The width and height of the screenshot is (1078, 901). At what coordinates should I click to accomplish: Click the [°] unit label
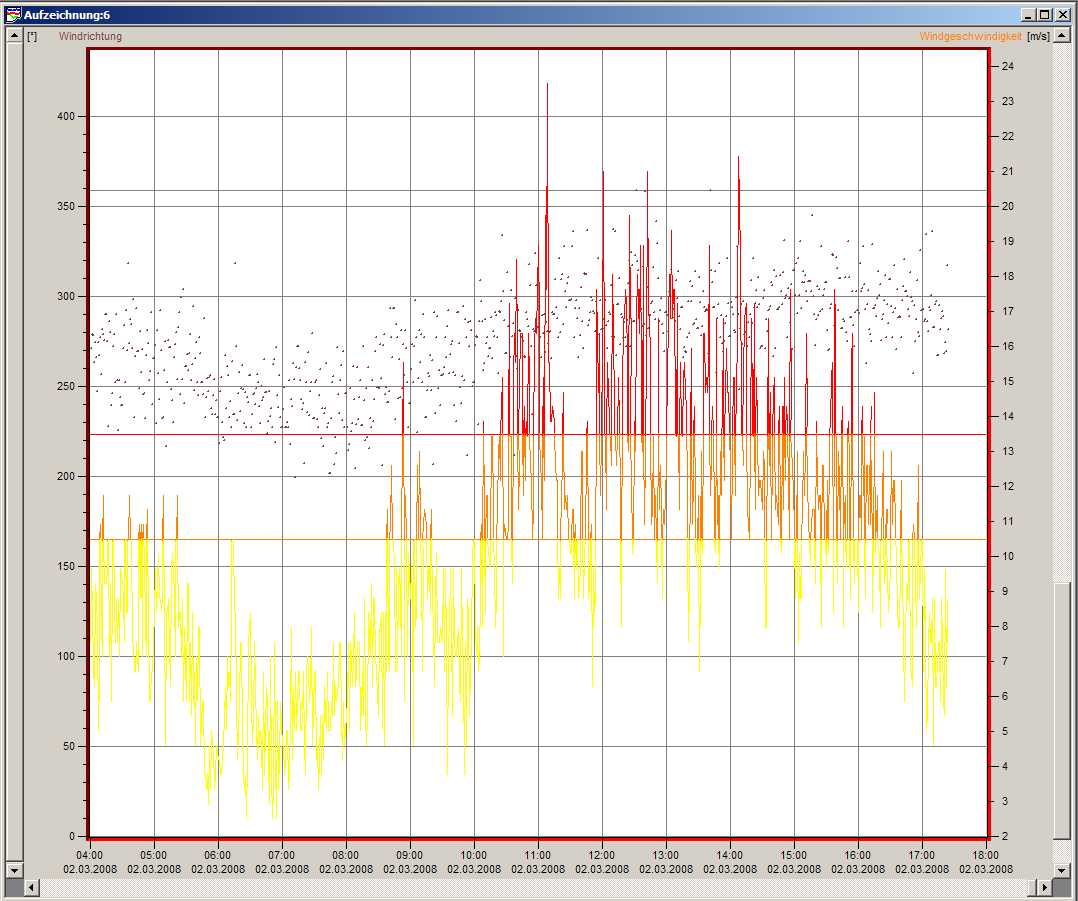pos(32,36)
